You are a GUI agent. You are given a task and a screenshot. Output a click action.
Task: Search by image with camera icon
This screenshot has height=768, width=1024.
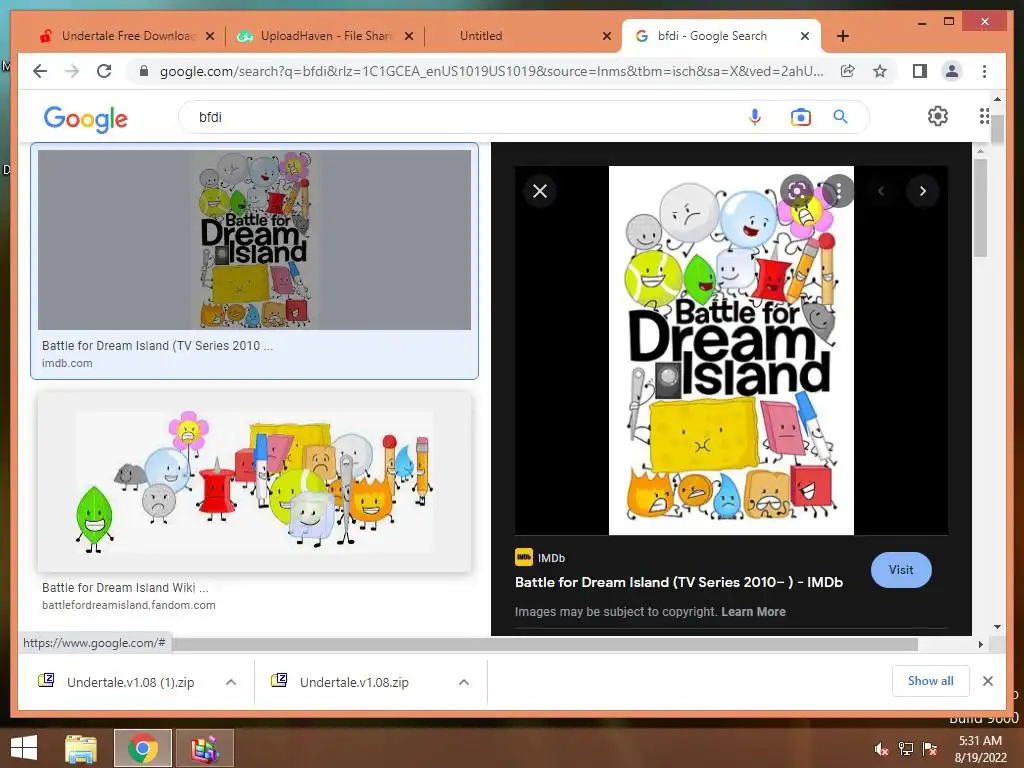click(801, 117)
